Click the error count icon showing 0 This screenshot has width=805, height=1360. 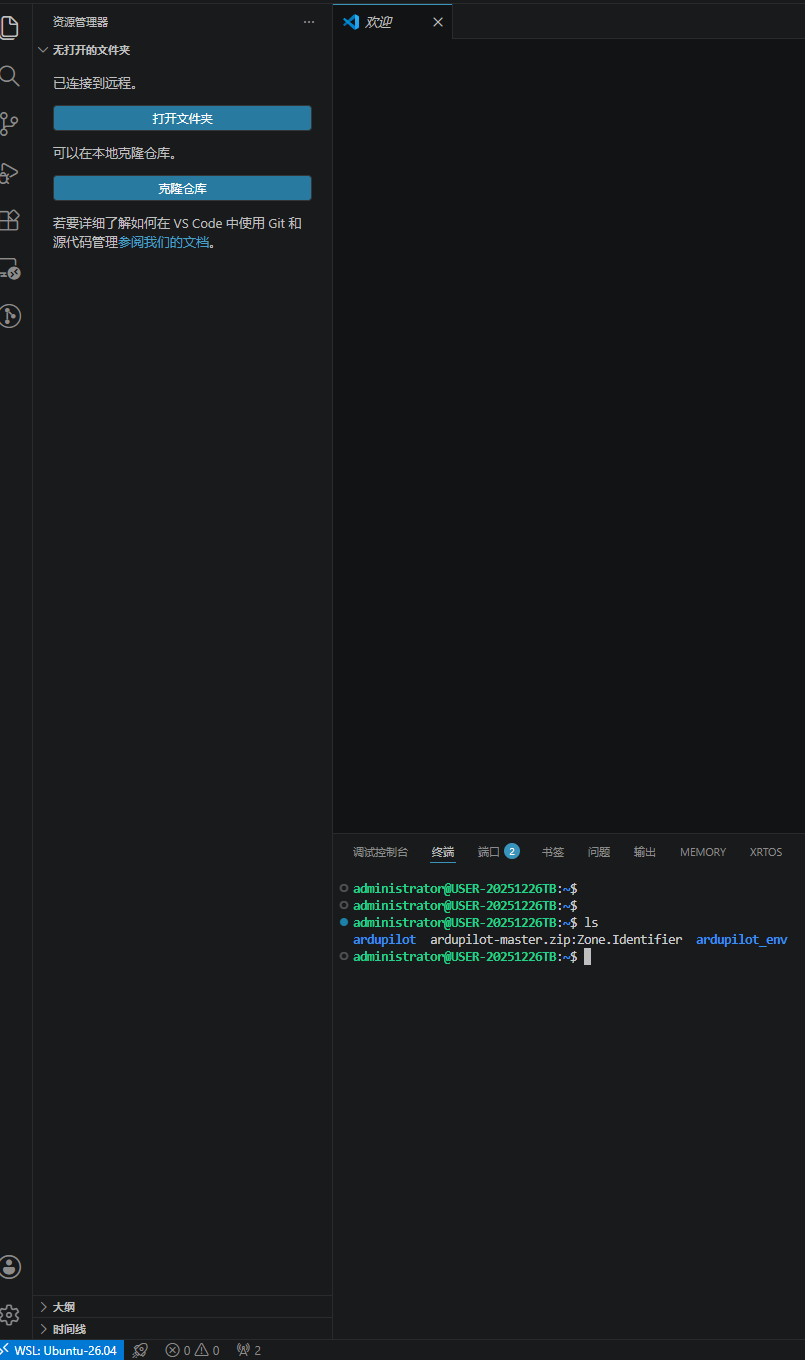[x=172, y=1350]
